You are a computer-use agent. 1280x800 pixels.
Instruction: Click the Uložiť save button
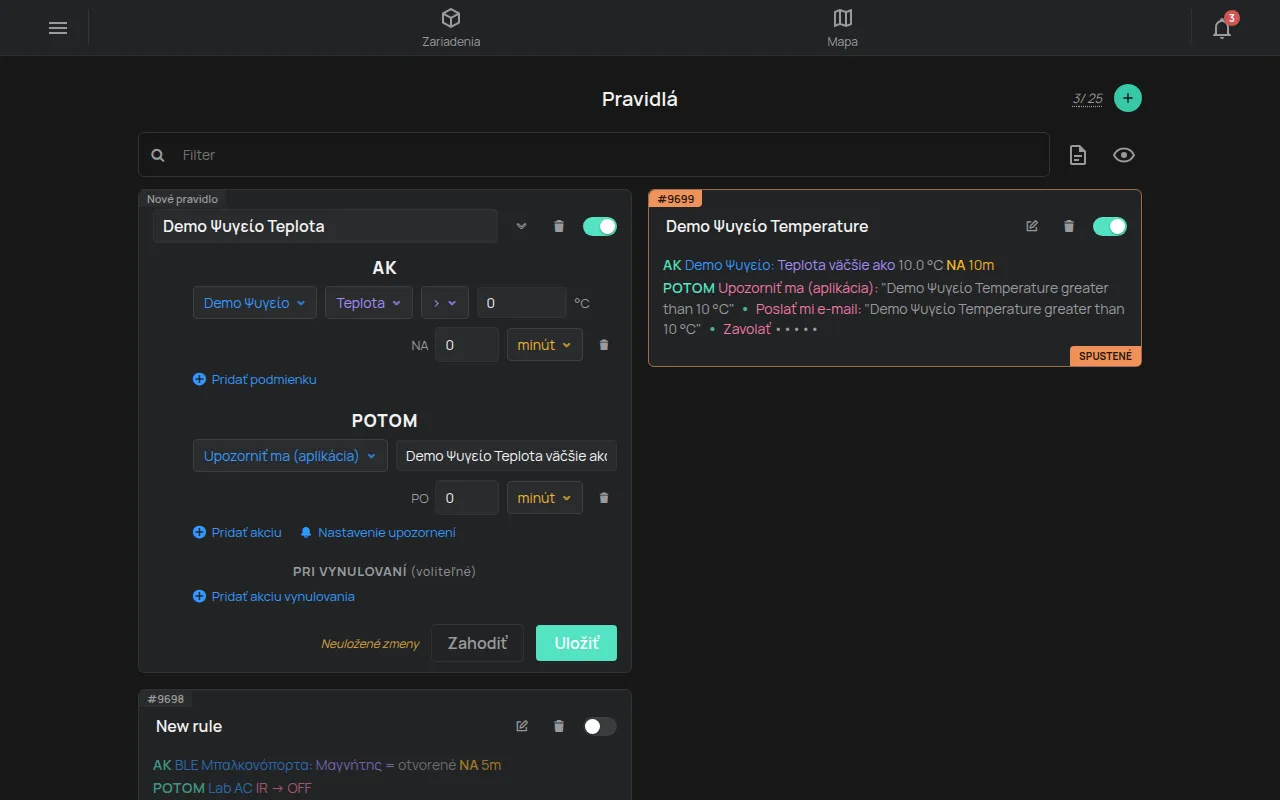click(576, 643)
